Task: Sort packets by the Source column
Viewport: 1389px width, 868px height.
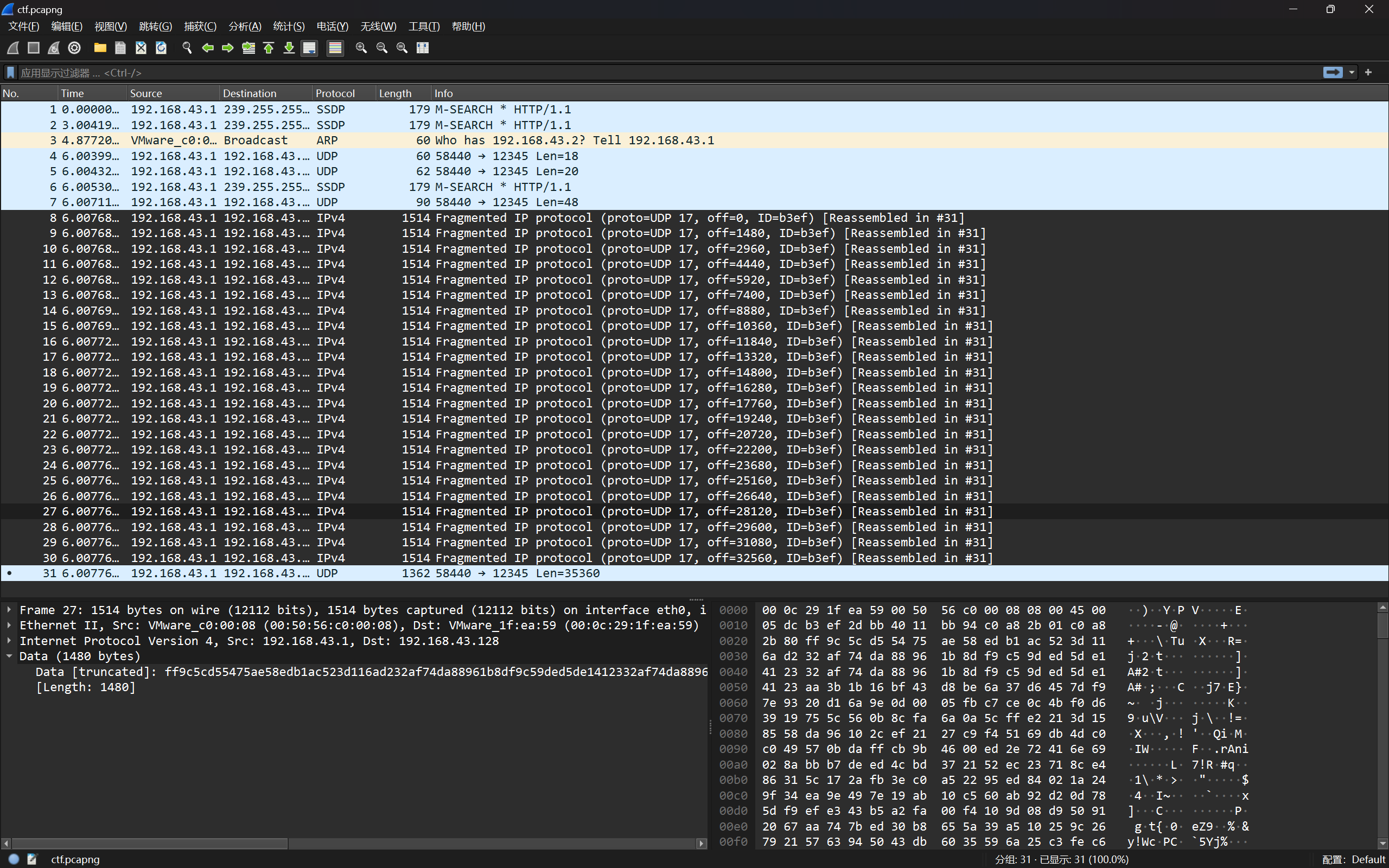Action: click(173, 93)
